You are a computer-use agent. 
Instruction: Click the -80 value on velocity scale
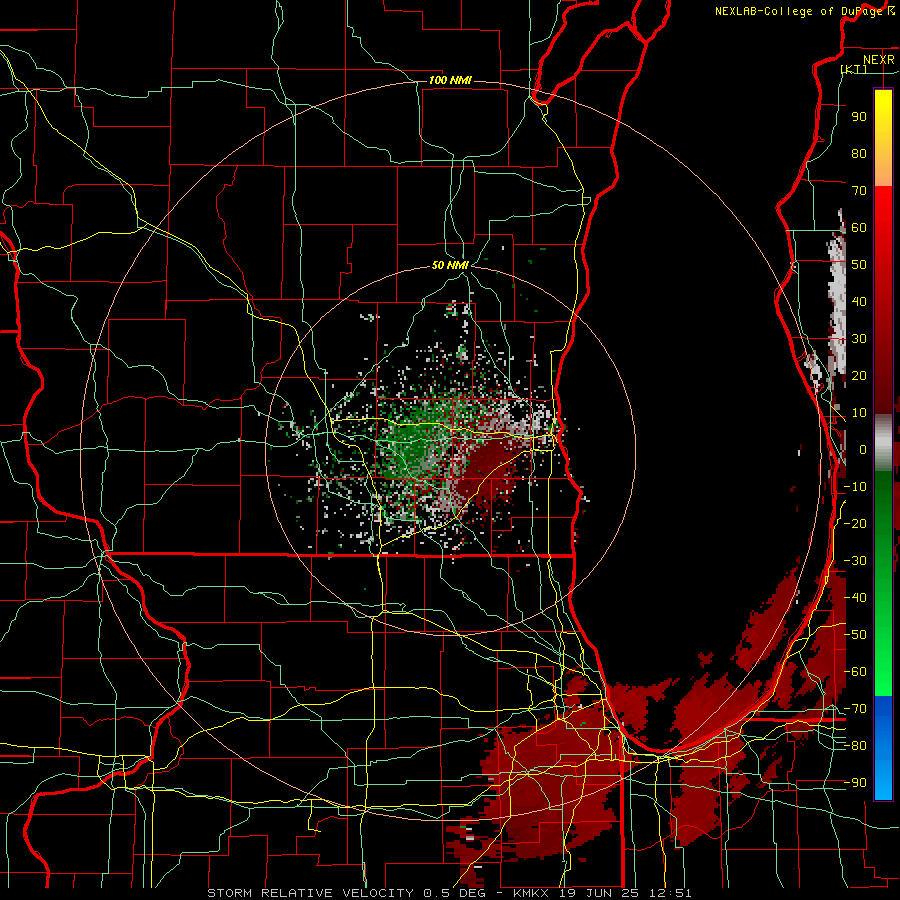(855, 746)
